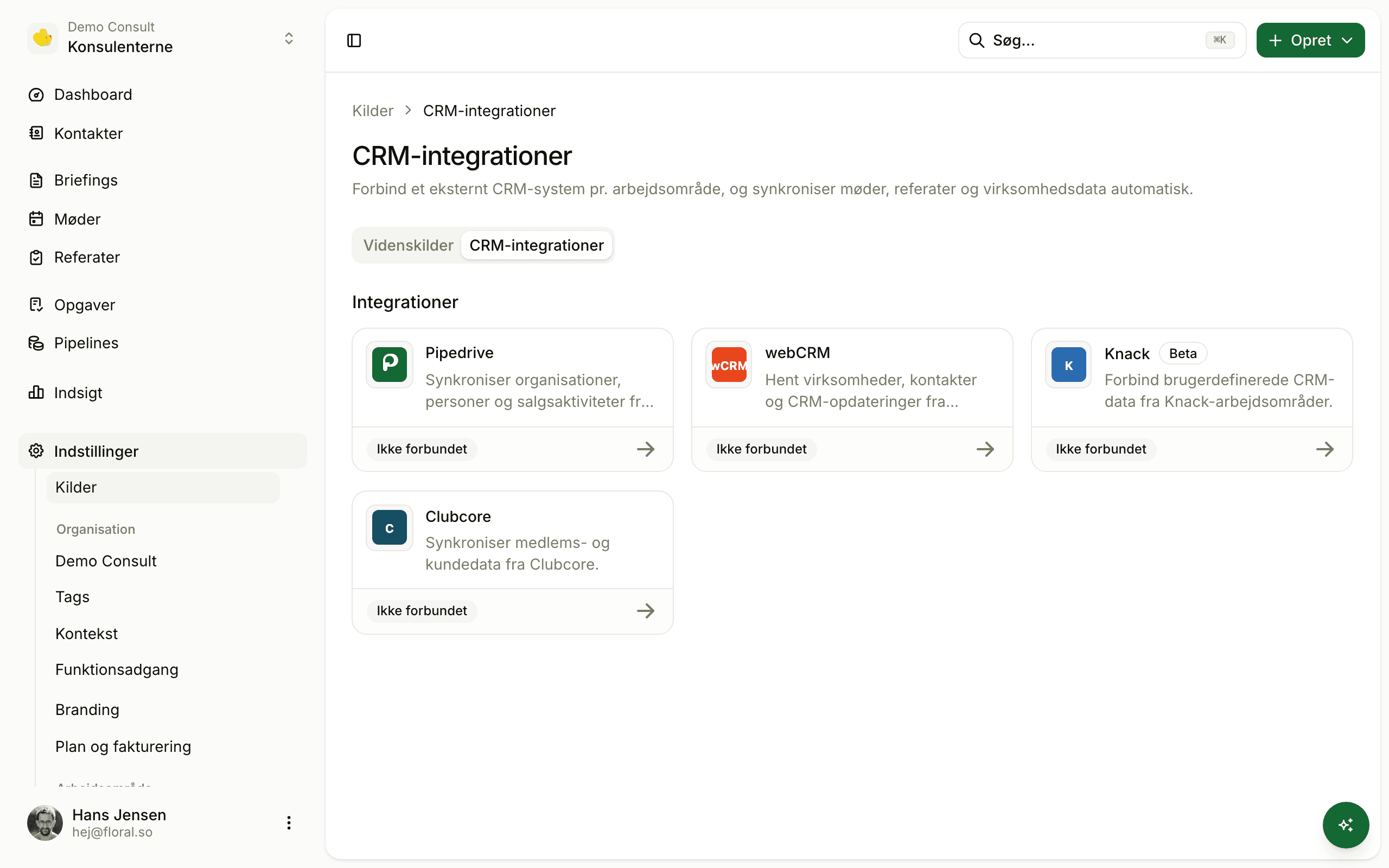Click the Knack logo icon
The height and width of the screenshot is (868, 1389).
click(1068, 365)
